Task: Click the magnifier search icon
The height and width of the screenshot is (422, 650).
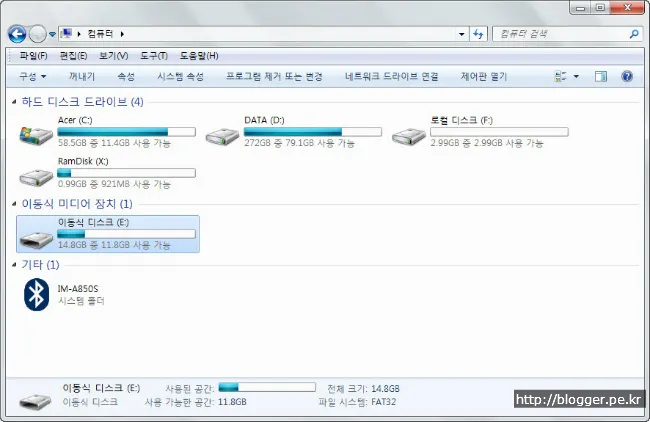Action: point(634,34)
